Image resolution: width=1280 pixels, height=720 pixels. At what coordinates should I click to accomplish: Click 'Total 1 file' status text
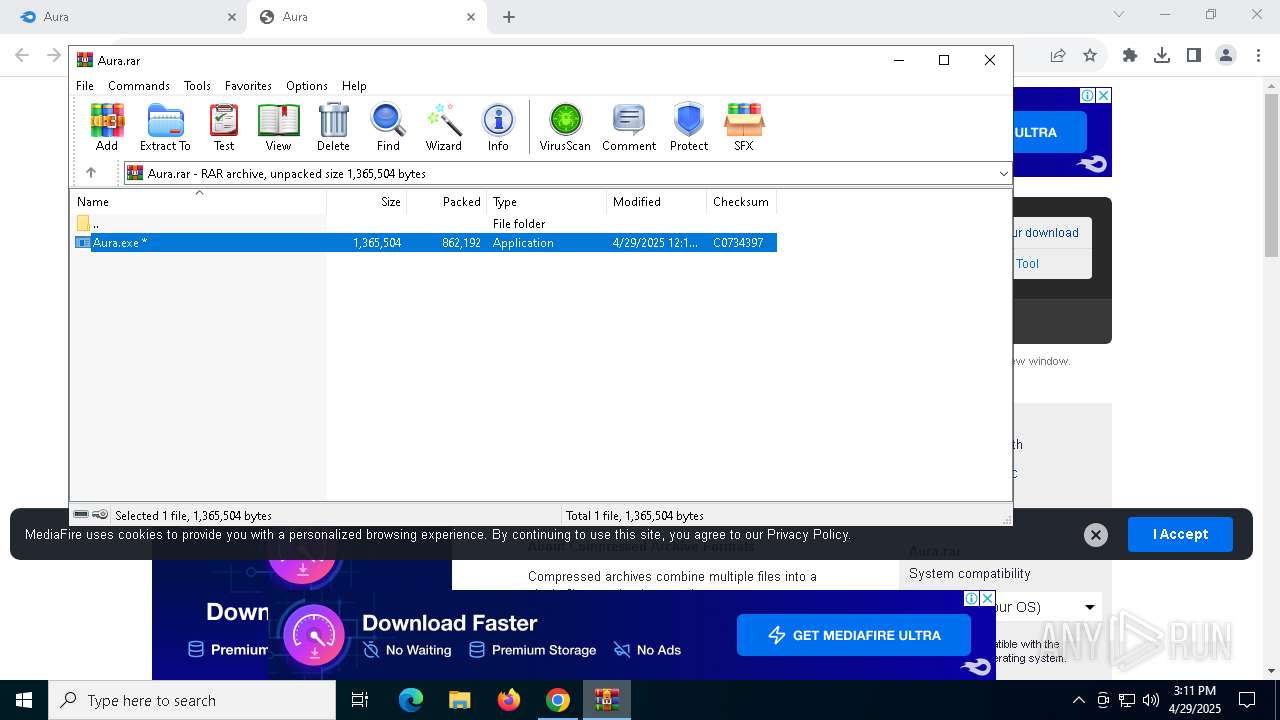point(635,516)
